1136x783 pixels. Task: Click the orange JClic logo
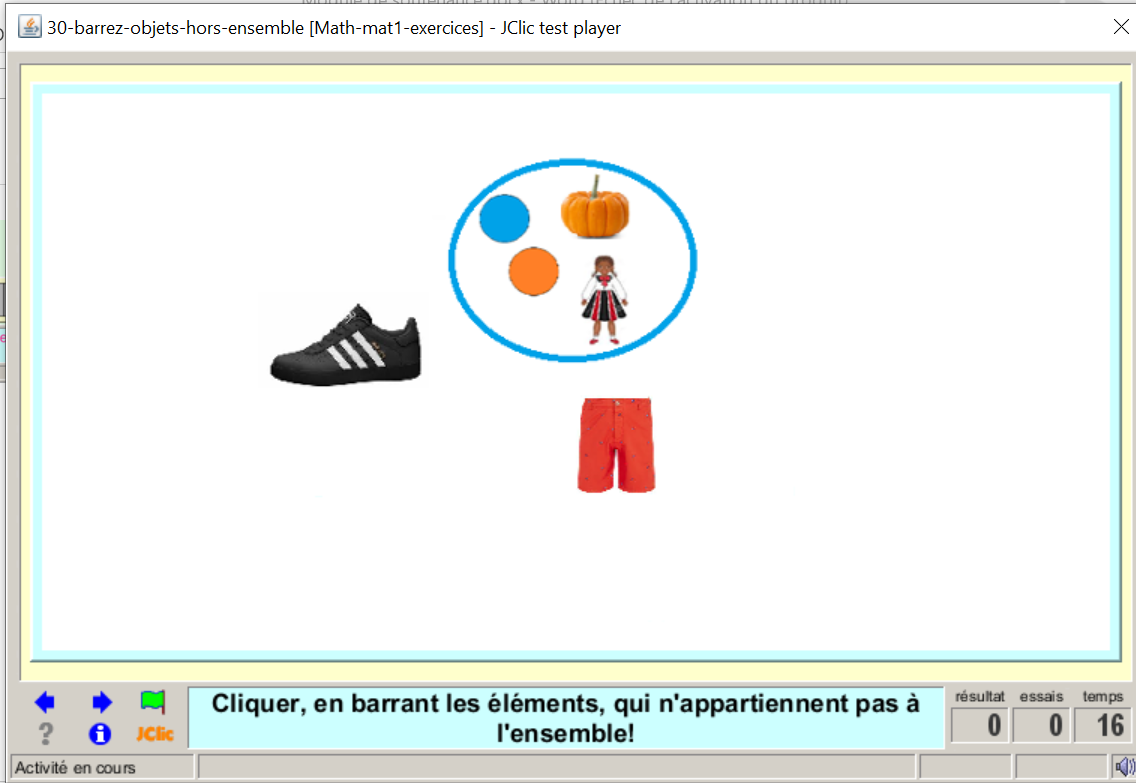click(x=155, y=734)
